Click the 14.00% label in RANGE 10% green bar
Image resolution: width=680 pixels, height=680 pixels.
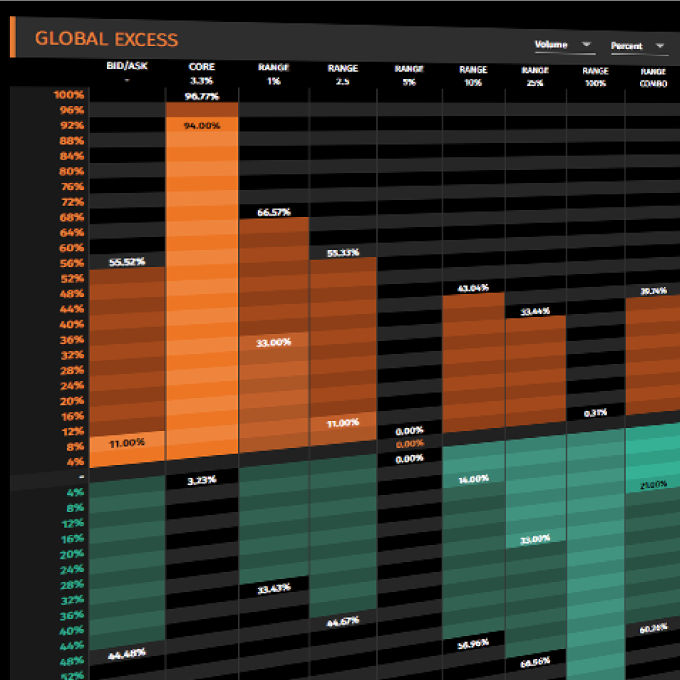pos(474,479)
